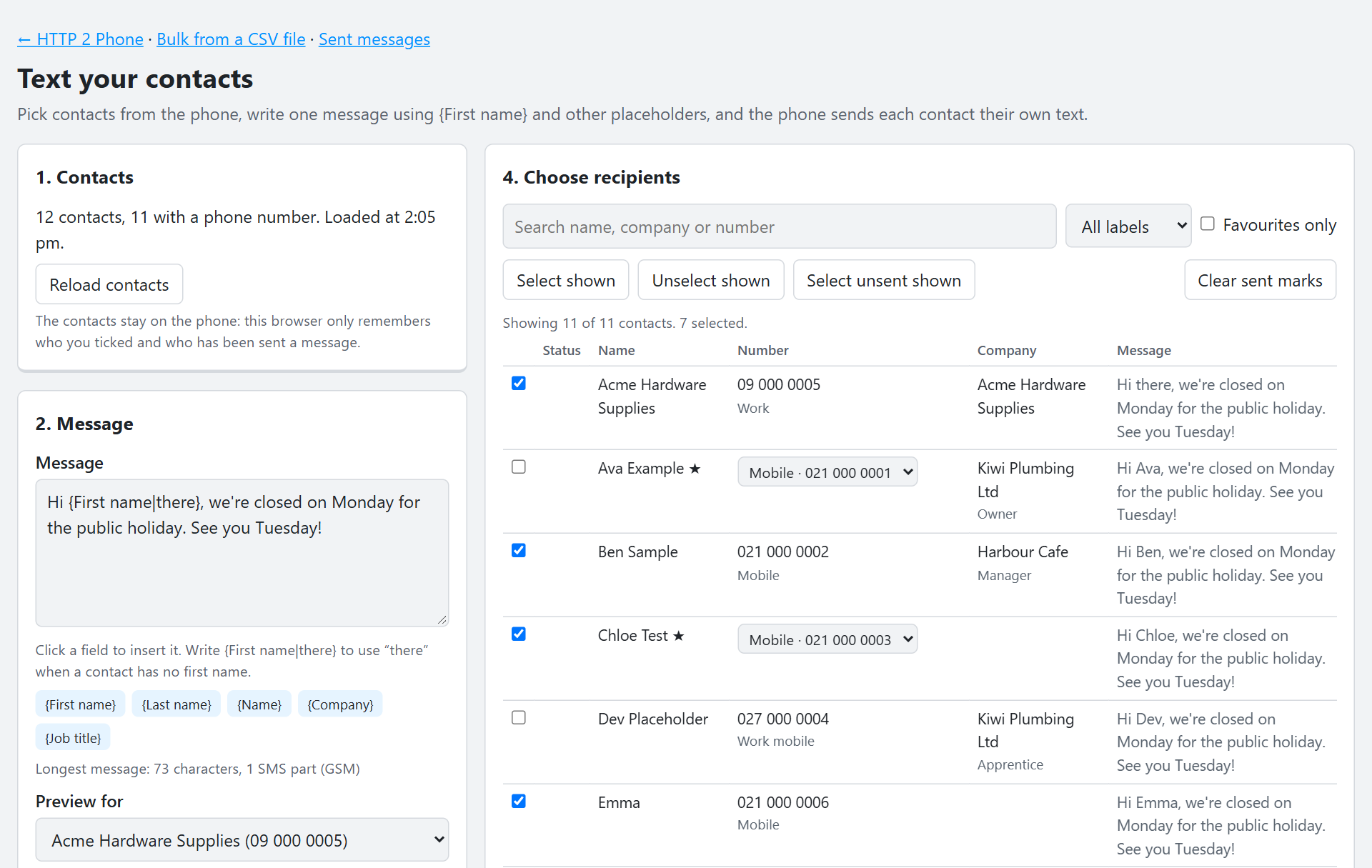This screenshot has width=1372, height=868.
Task: Click Emma's number 021 000 0006
Action: pyautogui.click(x=783, y=803)
